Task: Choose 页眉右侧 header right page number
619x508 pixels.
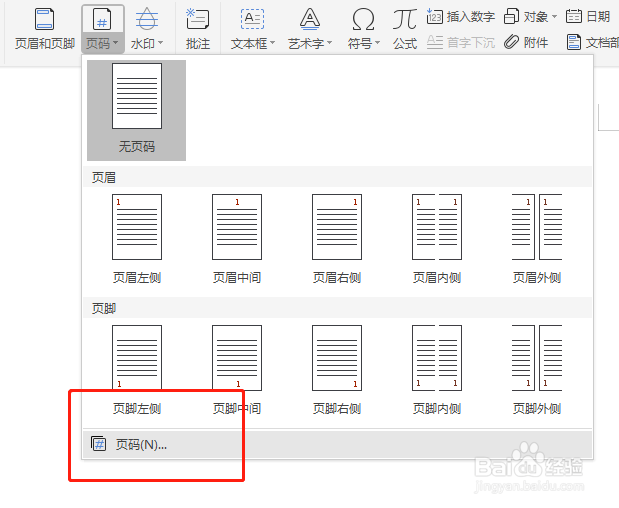Action: [x=337, y=239]
